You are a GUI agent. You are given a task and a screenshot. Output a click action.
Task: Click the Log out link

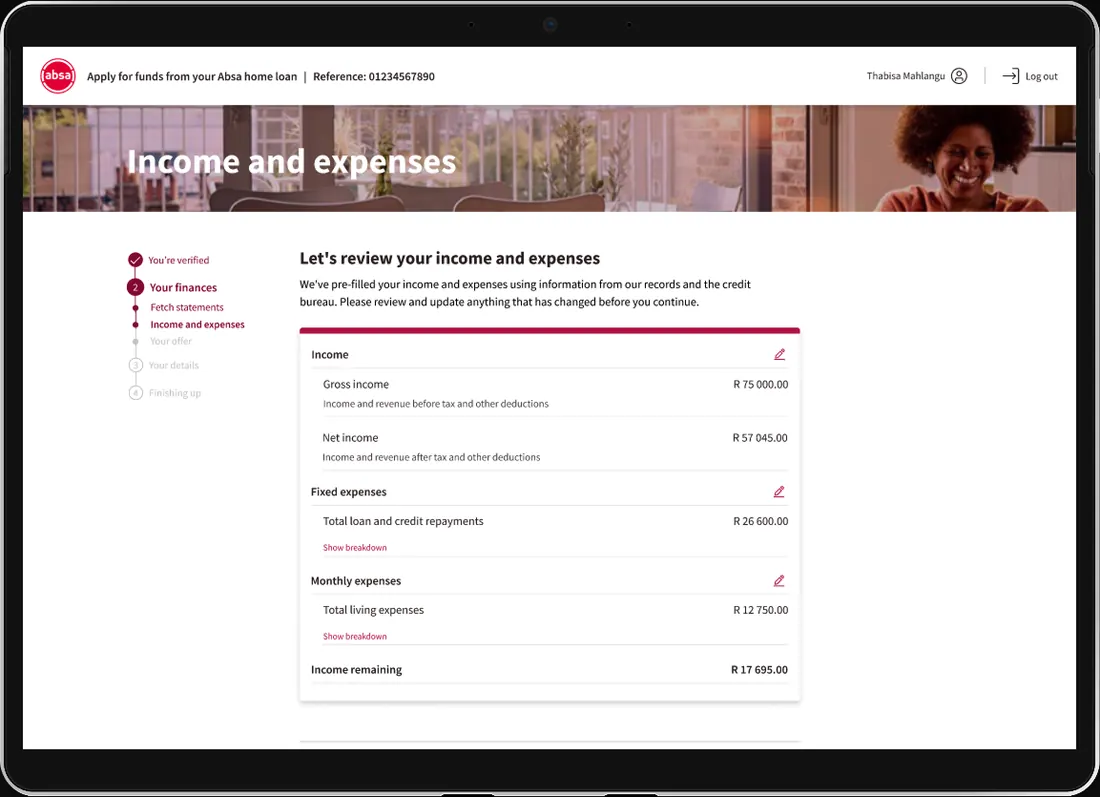1041,76
